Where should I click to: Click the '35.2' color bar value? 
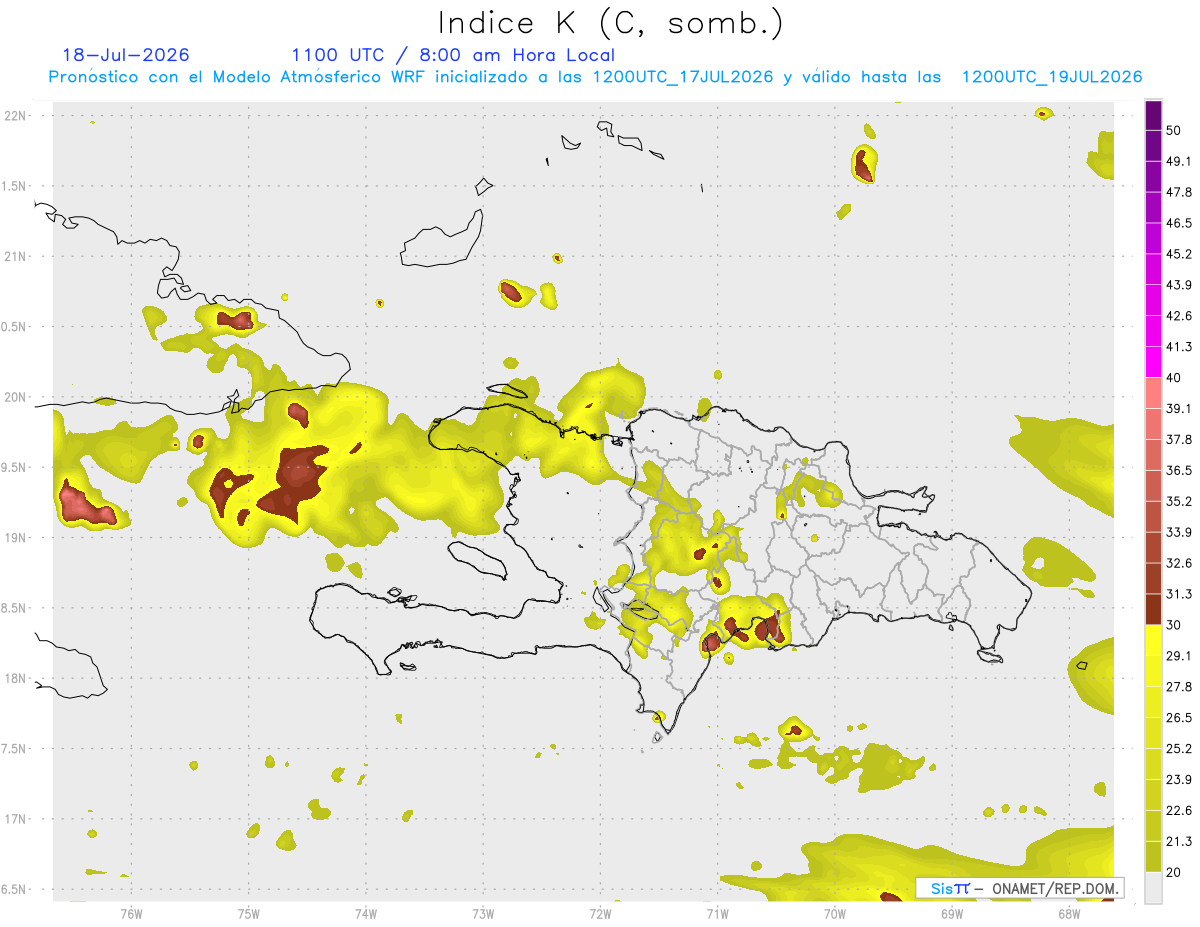[1180, 501]
